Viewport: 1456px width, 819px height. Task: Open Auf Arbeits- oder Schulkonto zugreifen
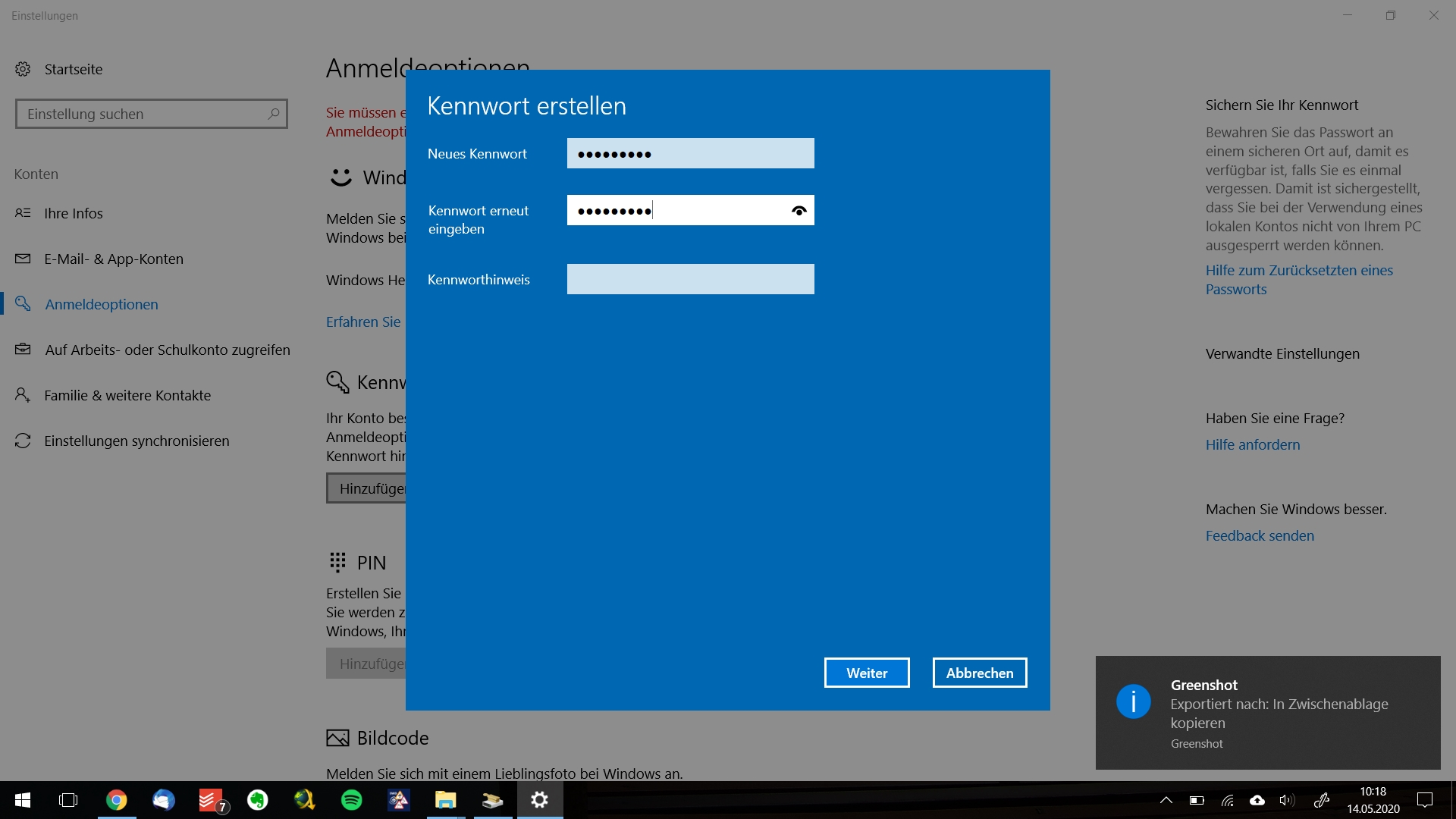[x=167, y=350]
